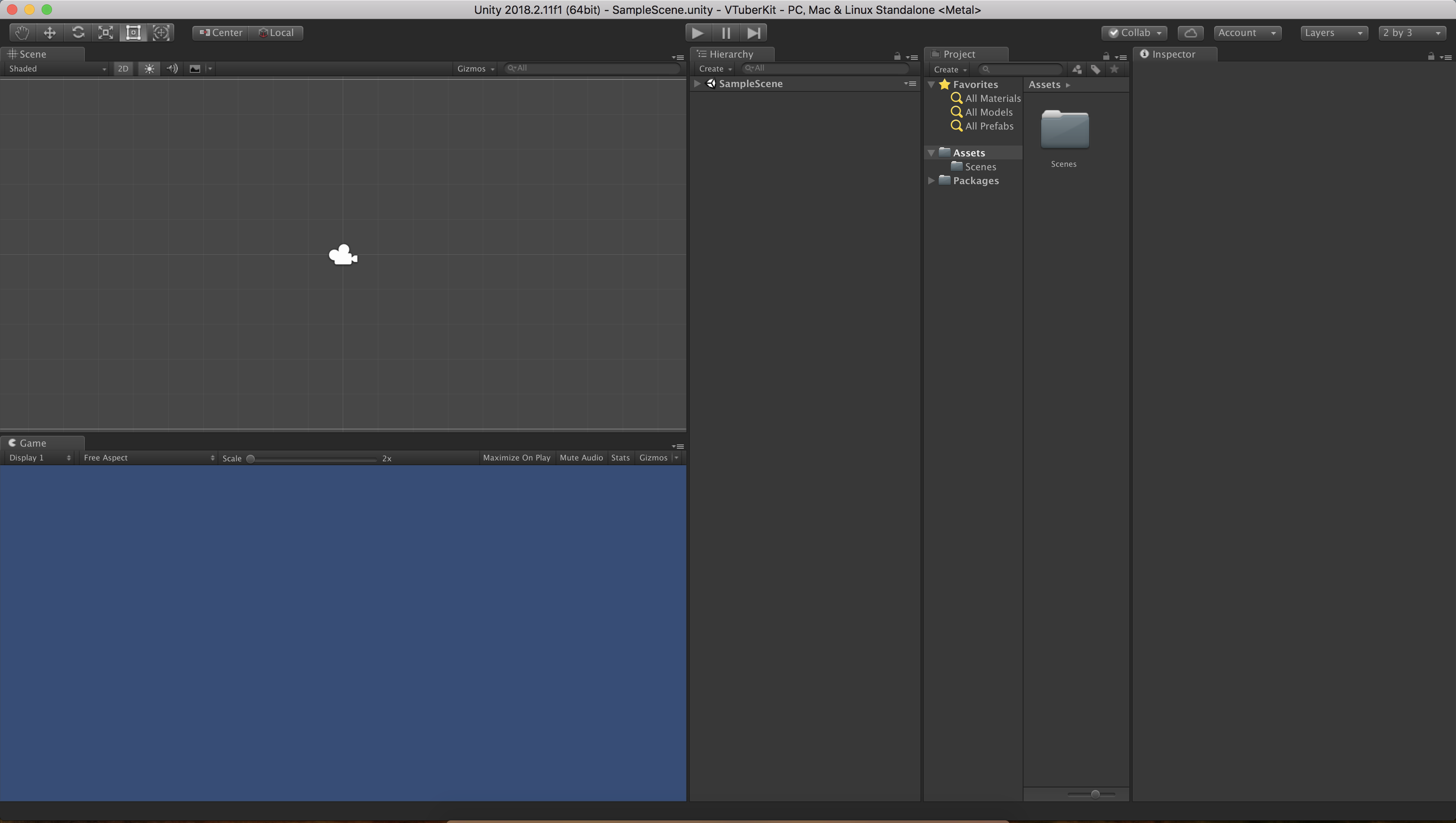1456x823 pixels.
Task: Open Scene panel options menu
Action: pos(677,57)
